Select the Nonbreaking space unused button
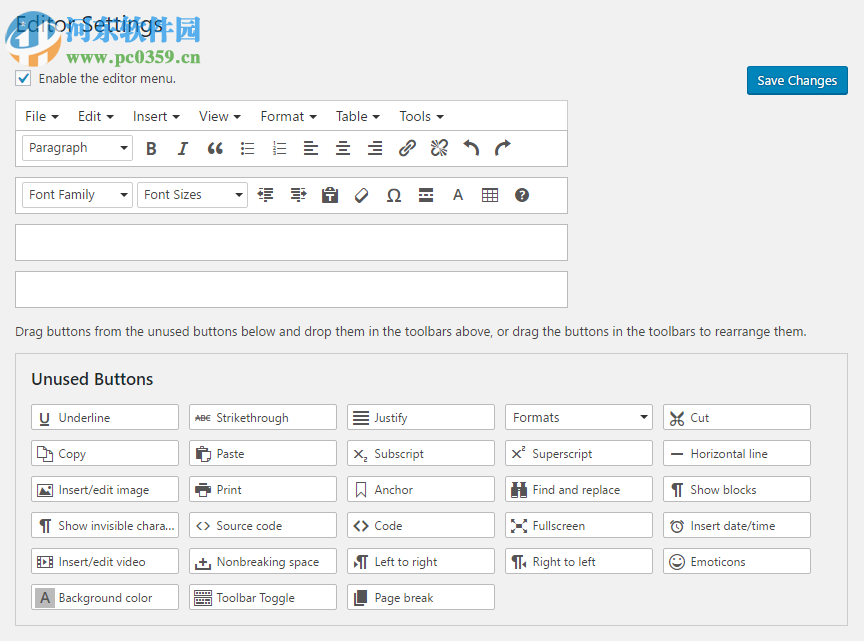864x641 pixels. [263, 561]
